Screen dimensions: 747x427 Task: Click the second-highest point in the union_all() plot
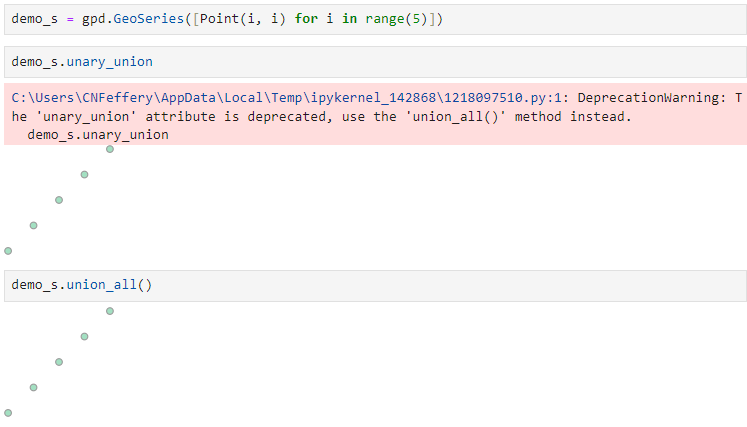[84, 336]
